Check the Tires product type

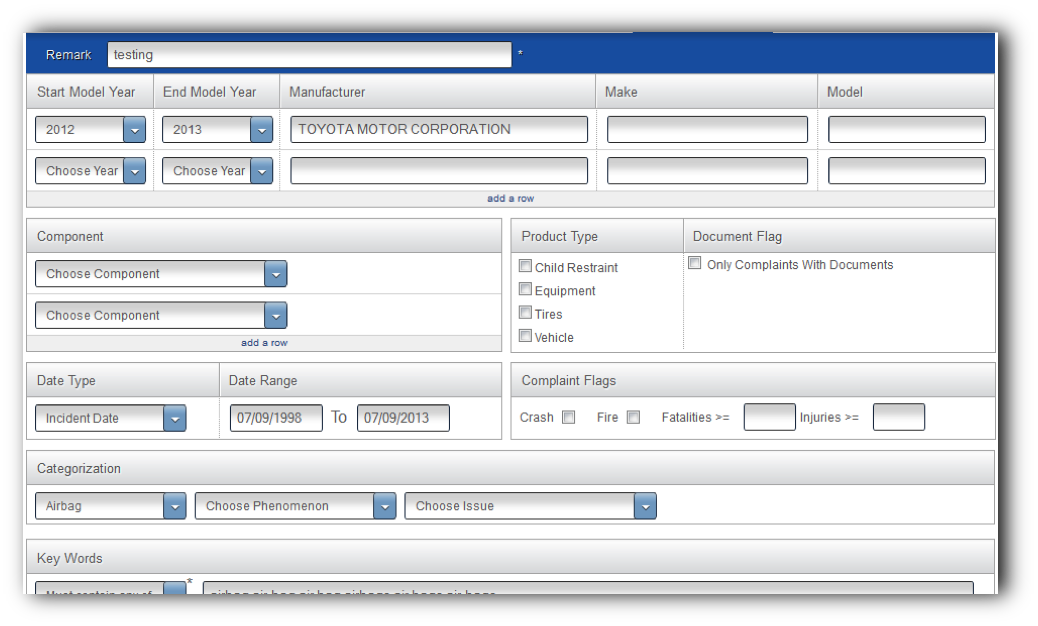click(x=526, y=312)
